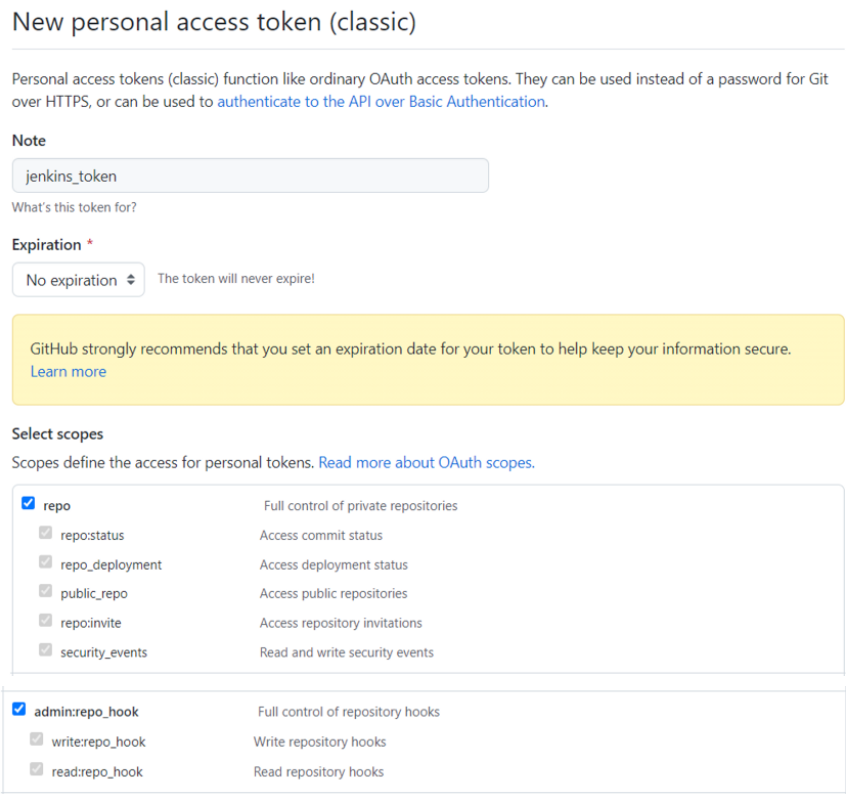Click the repo:status checkbox
Image resolution: width=846 pixels, height=797 pixels.
pos(45,534)
